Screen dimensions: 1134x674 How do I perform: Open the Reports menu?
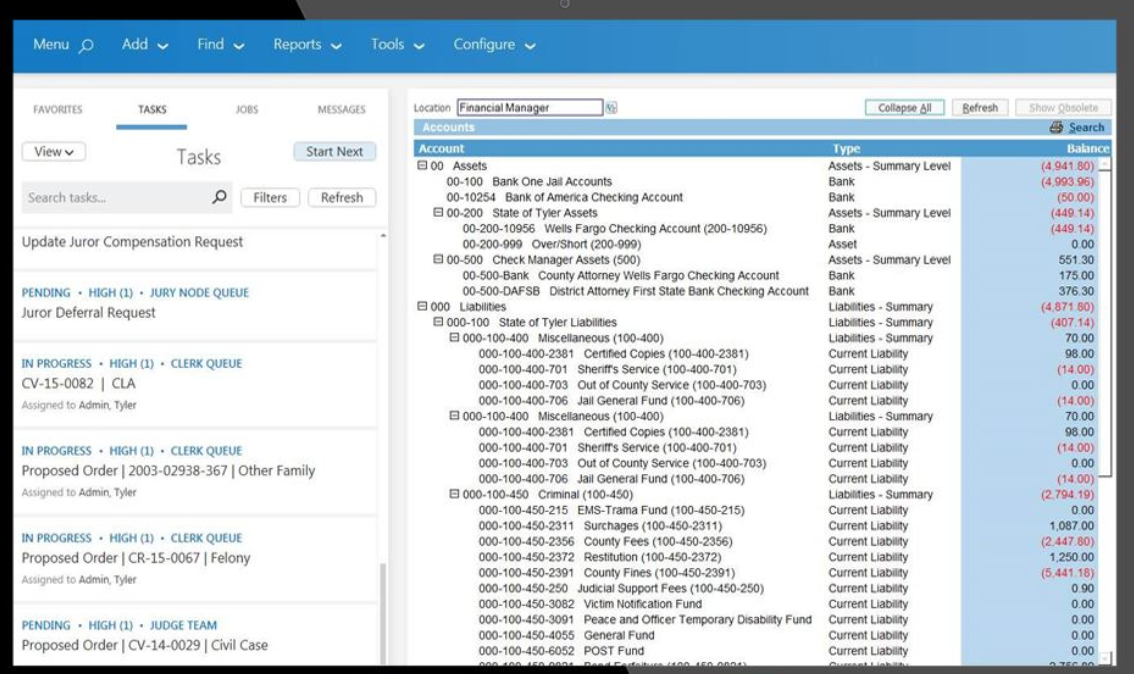coord(307,45)
